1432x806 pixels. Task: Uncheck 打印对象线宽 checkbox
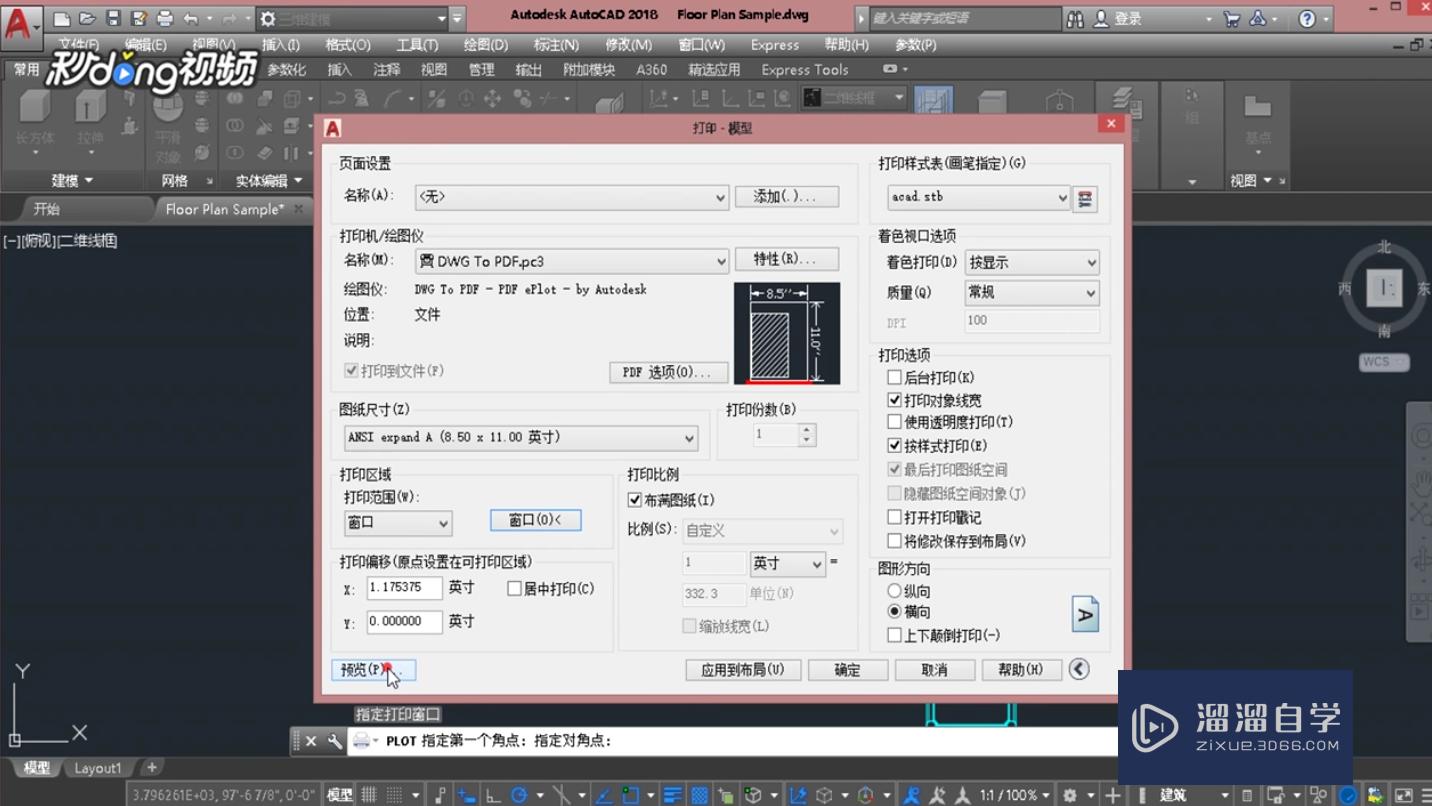click(x=895, y=400)
